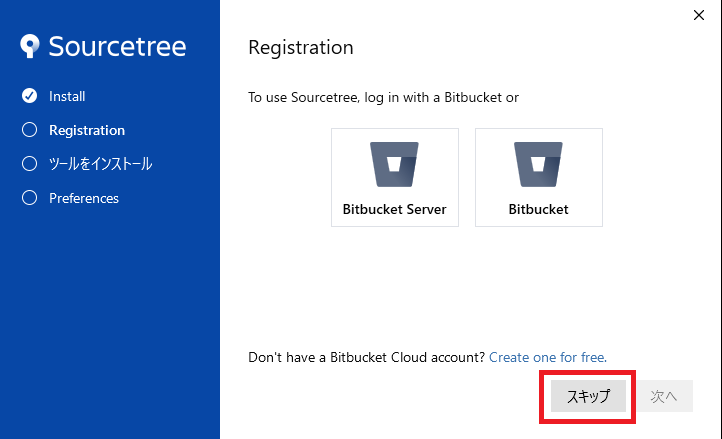Choose the Bitbucket Server login option
This screenshot has height=439, width=722.
coord(395,177)
